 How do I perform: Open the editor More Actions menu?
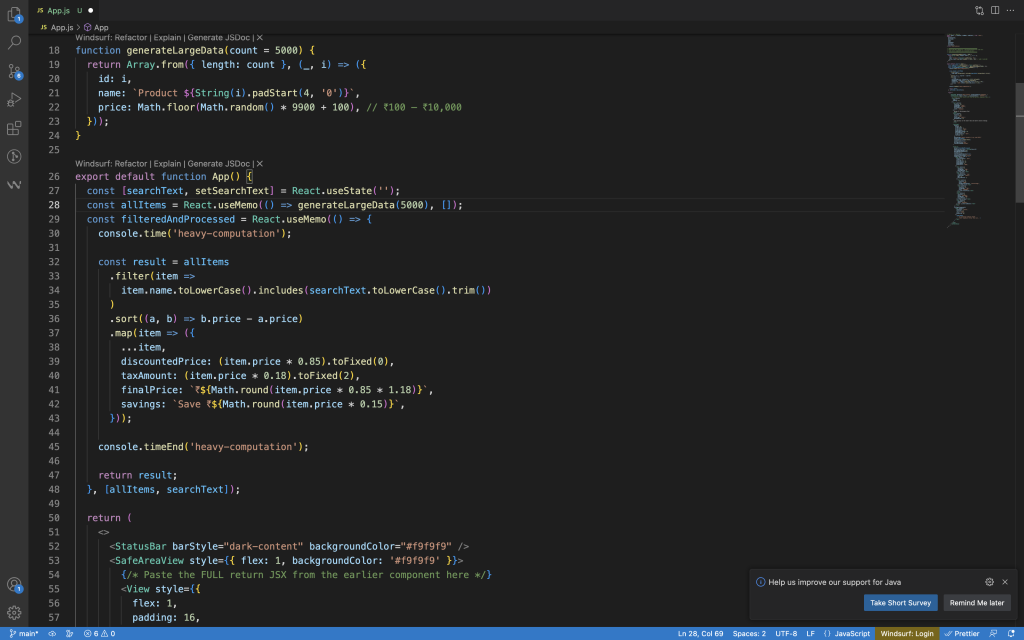1010,10
